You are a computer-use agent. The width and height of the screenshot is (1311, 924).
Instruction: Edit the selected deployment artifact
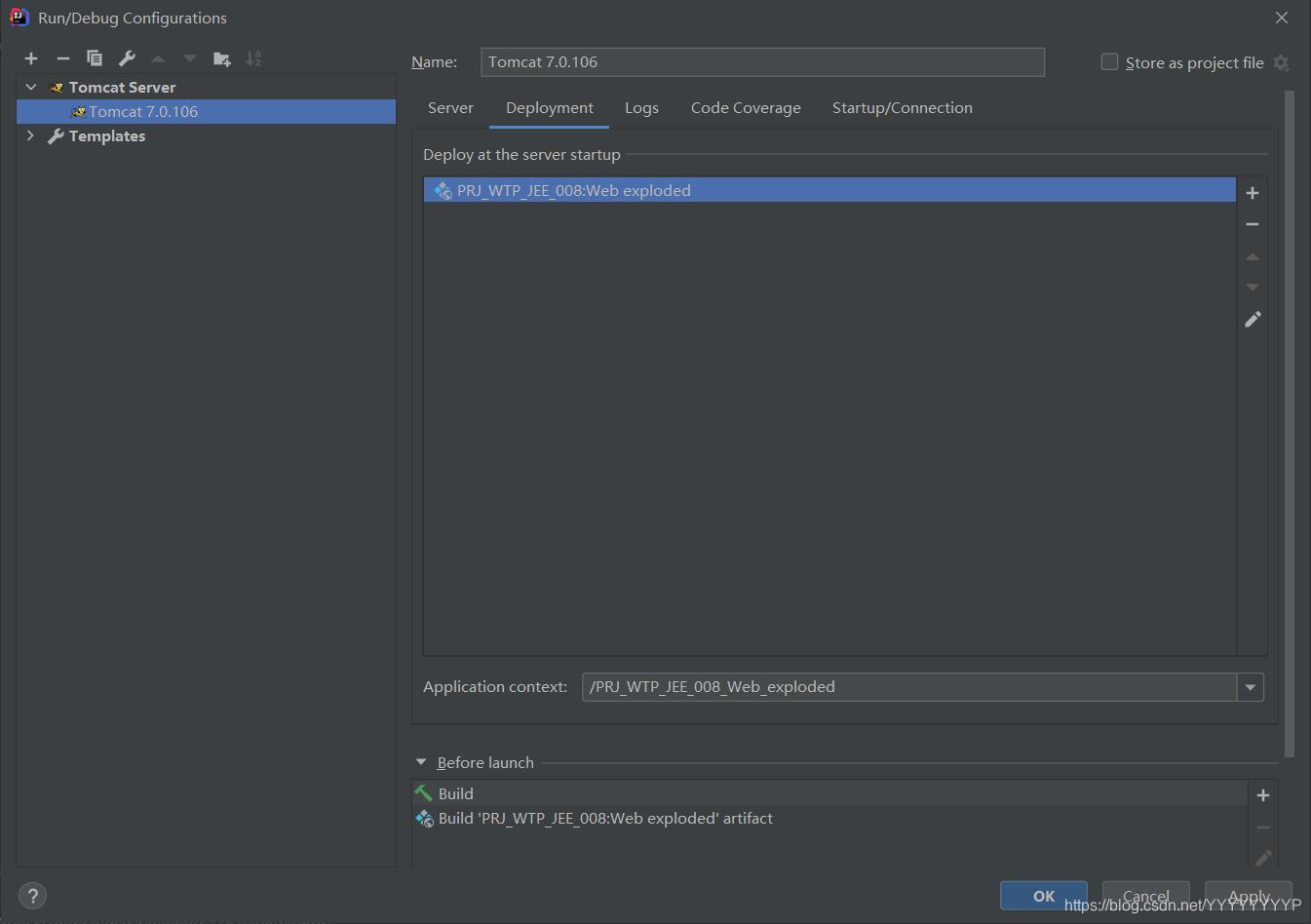[x=1253, y=319]
